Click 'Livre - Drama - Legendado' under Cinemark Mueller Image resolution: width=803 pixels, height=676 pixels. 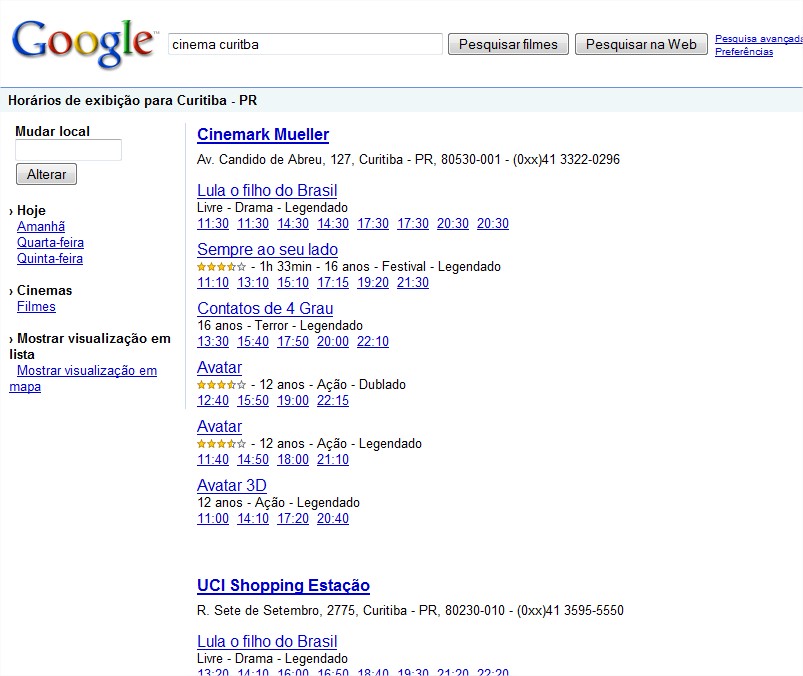(x=272, y=207)
